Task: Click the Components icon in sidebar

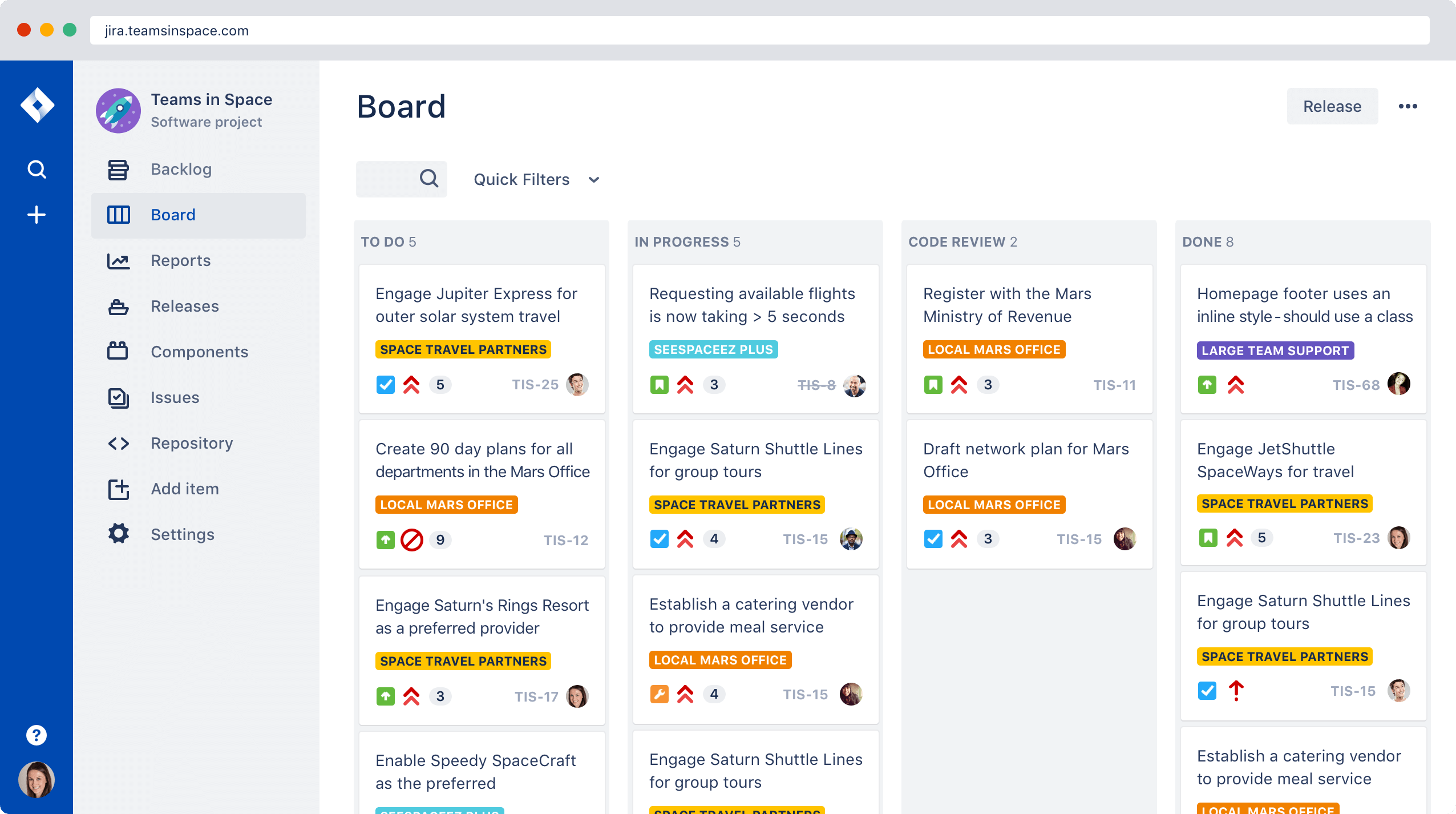Action: point(119,351)
